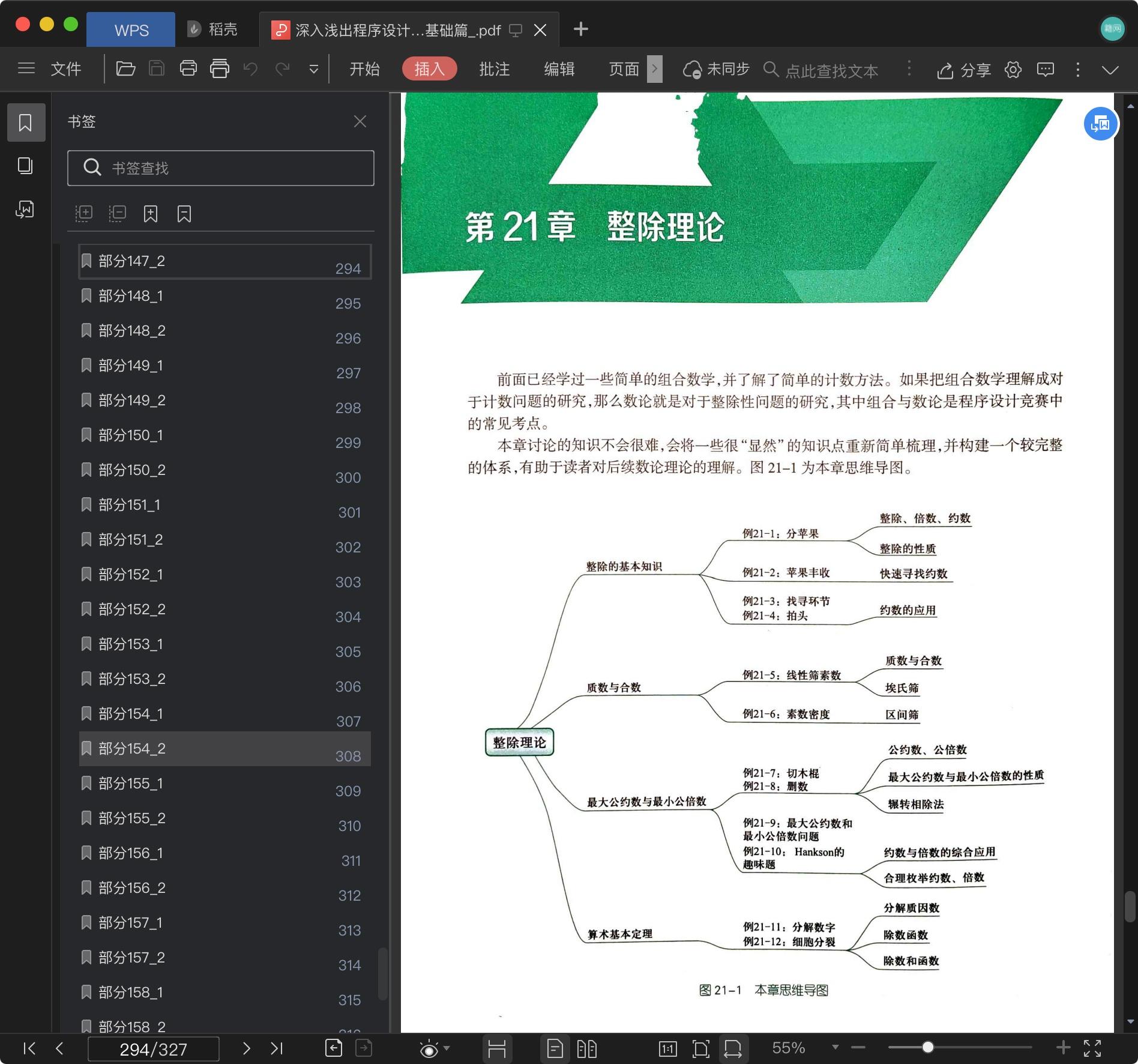Fit the page to width
Viewport: 1138px width, 1064px height.
point(733,1048)
